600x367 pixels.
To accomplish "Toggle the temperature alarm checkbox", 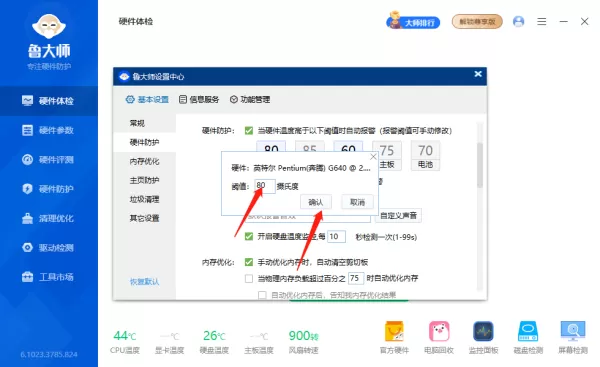I will 249,131.
